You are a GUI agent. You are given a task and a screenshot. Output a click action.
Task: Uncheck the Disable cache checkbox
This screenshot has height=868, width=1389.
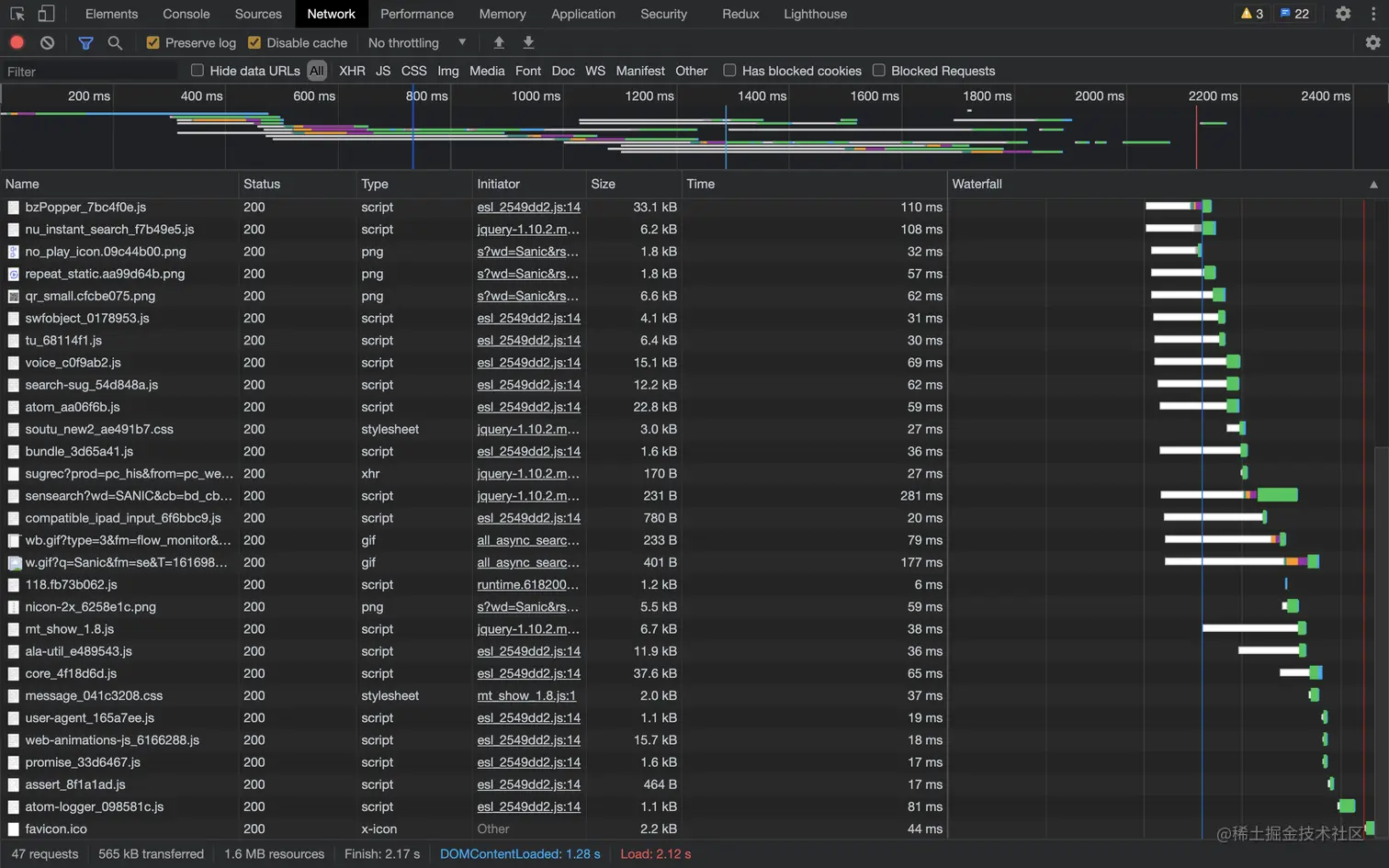coord(254,42)
